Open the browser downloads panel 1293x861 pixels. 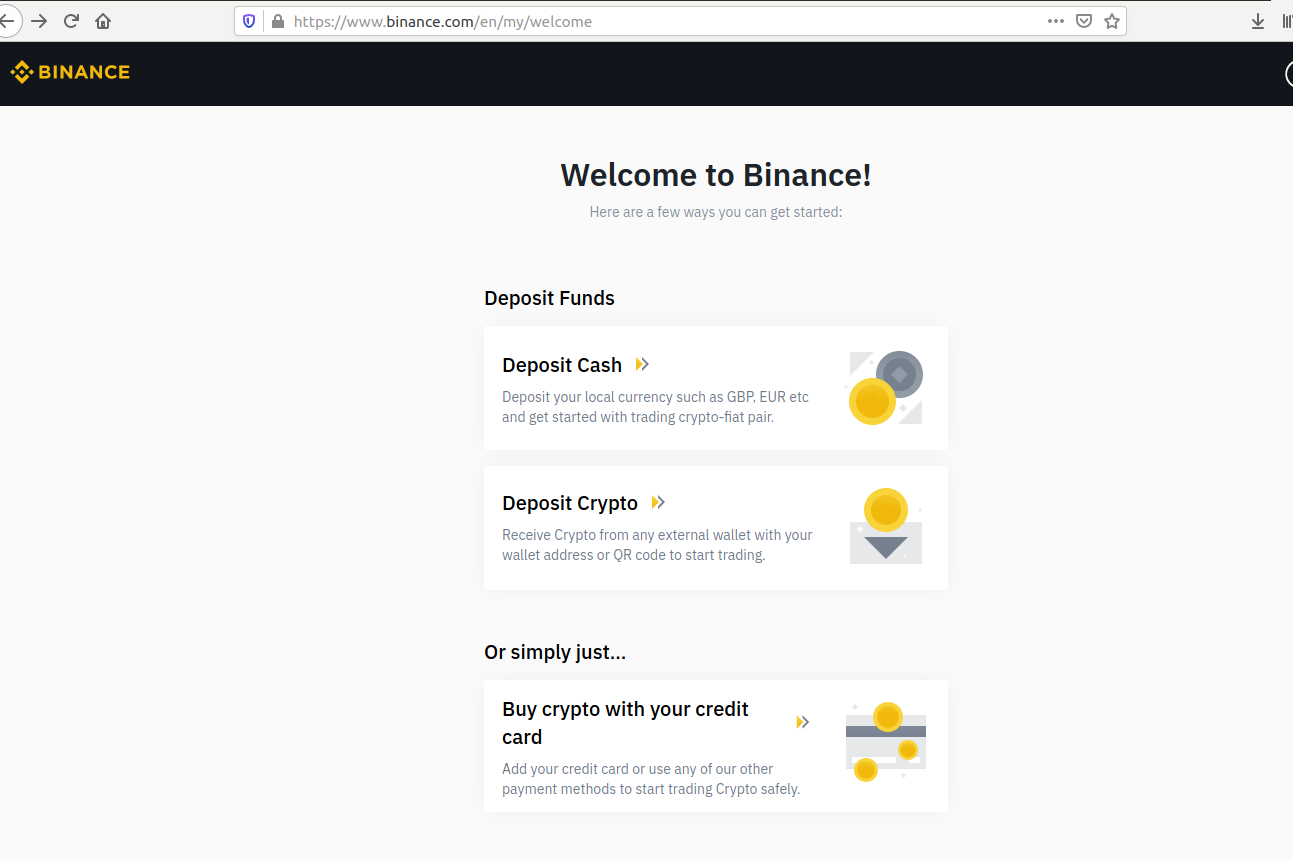click(x=1258, y=21)
